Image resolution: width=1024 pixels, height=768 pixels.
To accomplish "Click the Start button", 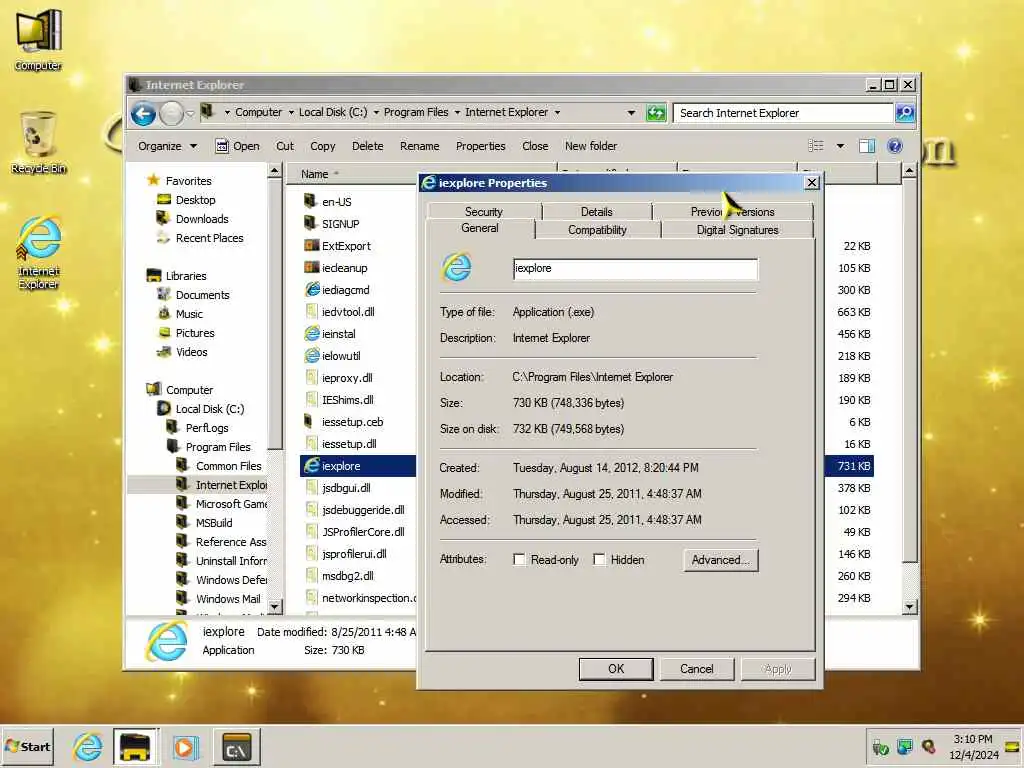I will tap(27, 746).
